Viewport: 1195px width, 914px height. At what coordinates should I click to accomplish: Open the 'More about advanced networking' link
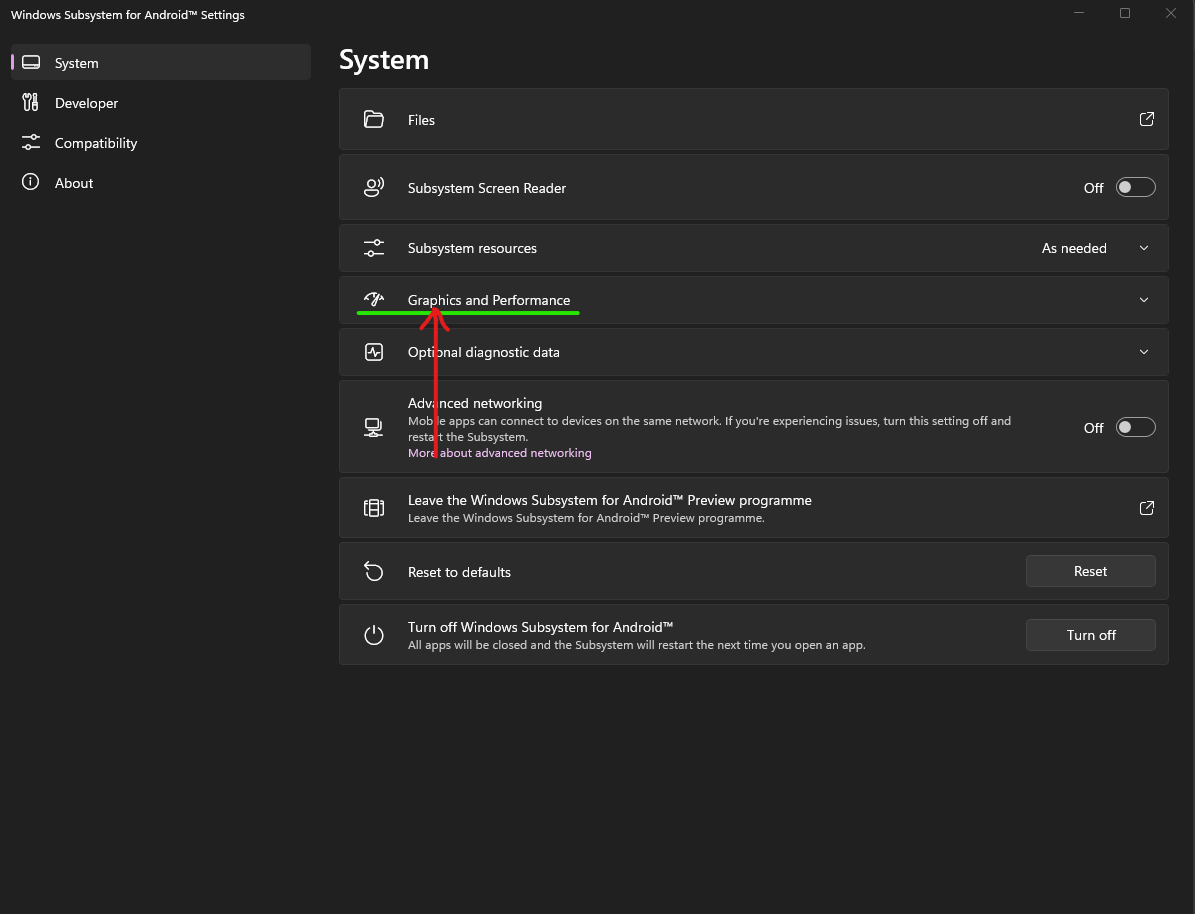pyautogui.click(x=499, y=453)
